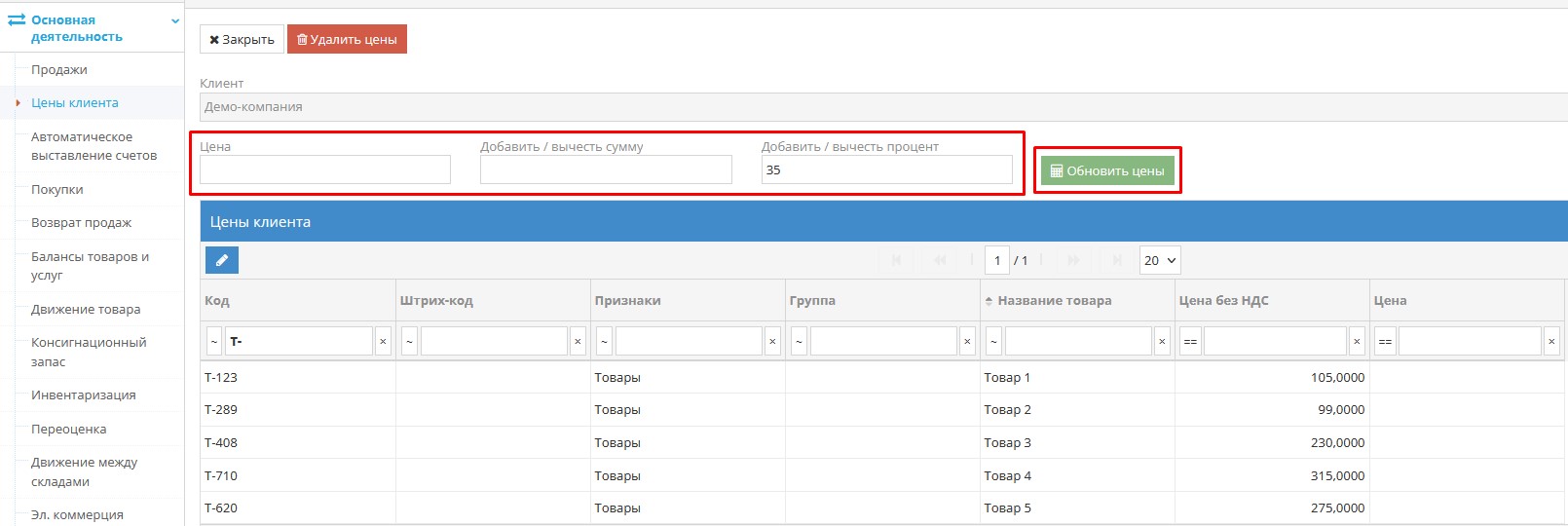This screenshot has height=526, width=1568.
Task: Jump to last page in pager
Action: [x=1117, y=260]
